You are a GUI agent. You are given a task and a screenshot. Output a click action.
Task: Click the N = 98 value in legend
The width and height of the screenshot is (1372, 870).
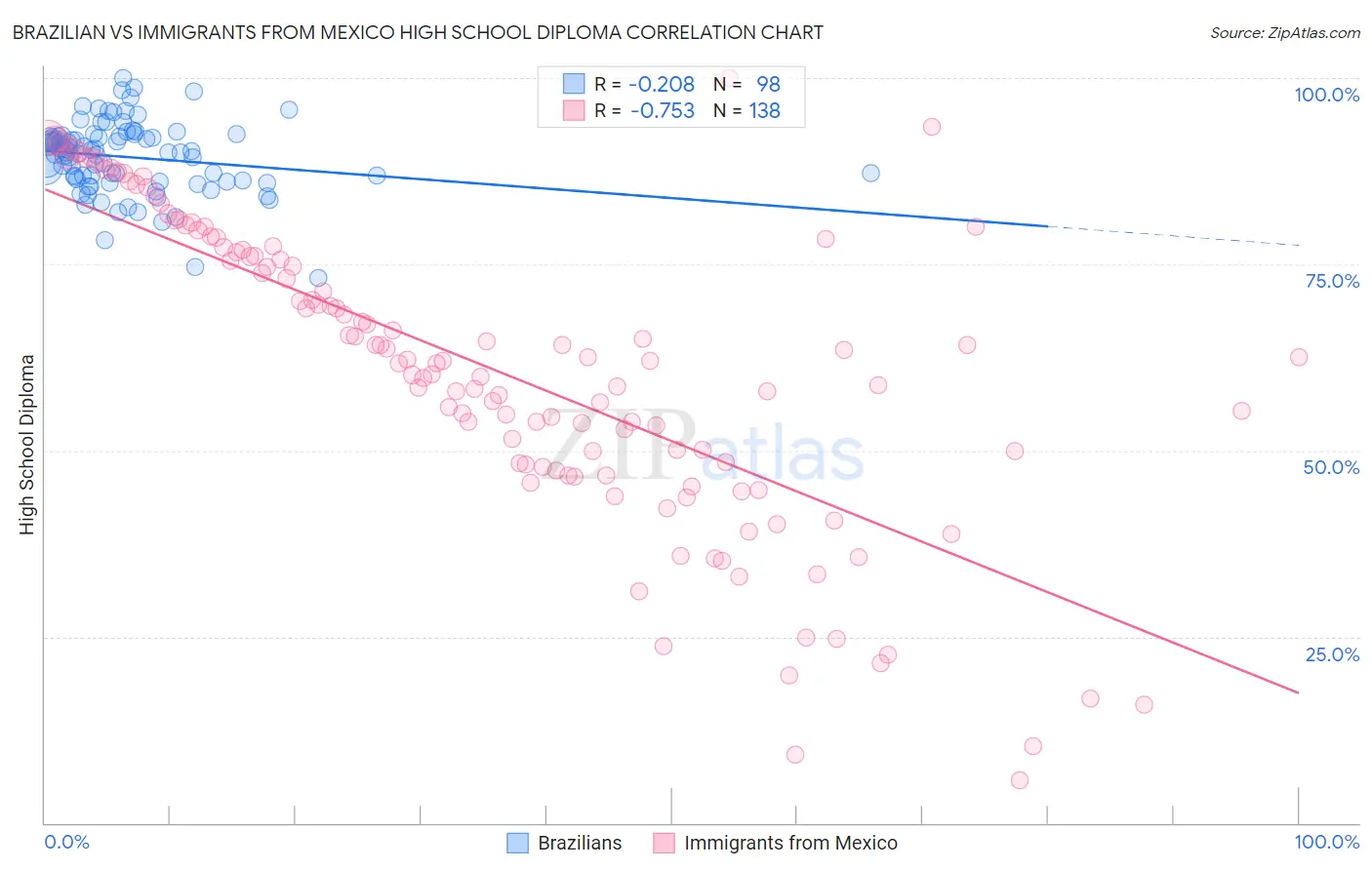tap(747, 84)
